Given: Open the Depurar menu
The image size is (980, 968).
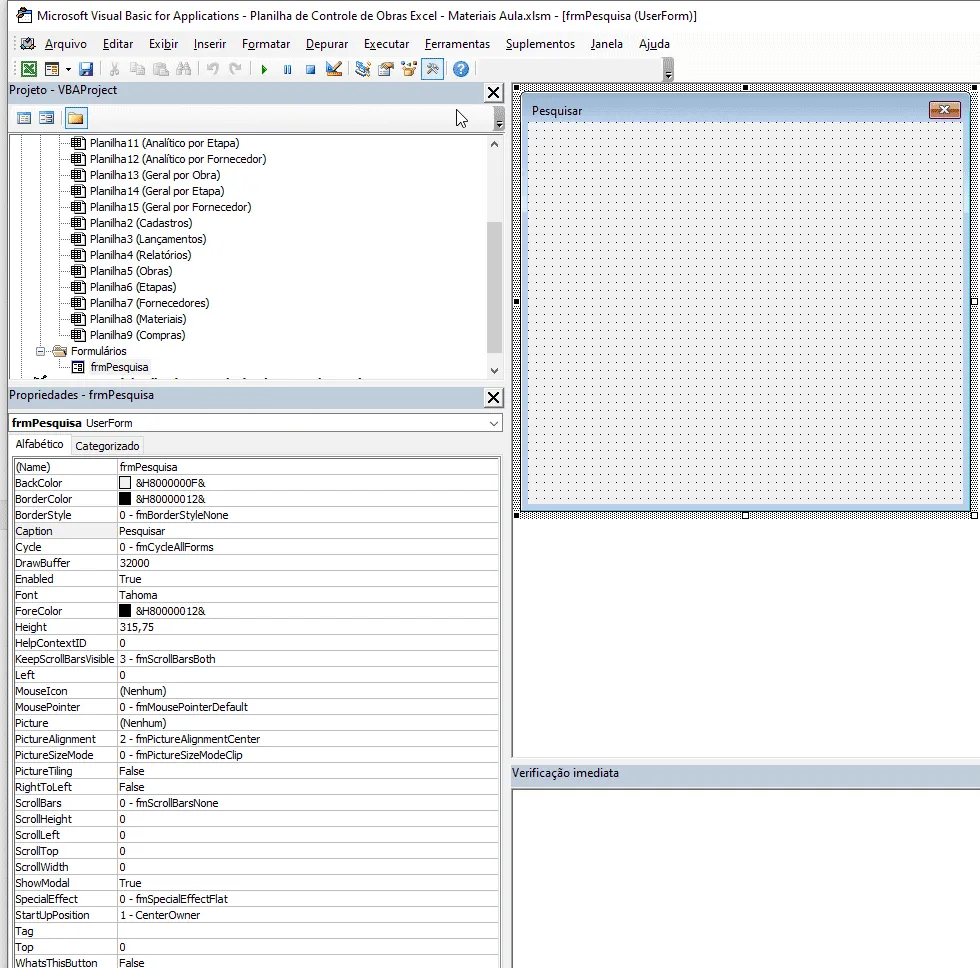Looking at the screenshot, I should pyautogui.click(x=327, y=44).
